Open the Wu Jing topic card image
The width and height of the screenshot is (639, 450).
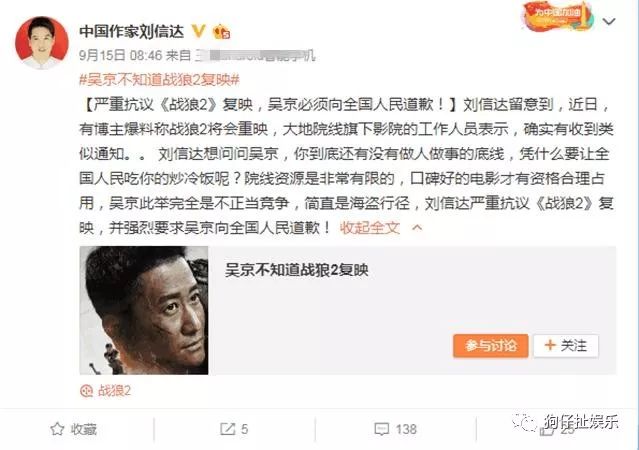tap(144, 310)
